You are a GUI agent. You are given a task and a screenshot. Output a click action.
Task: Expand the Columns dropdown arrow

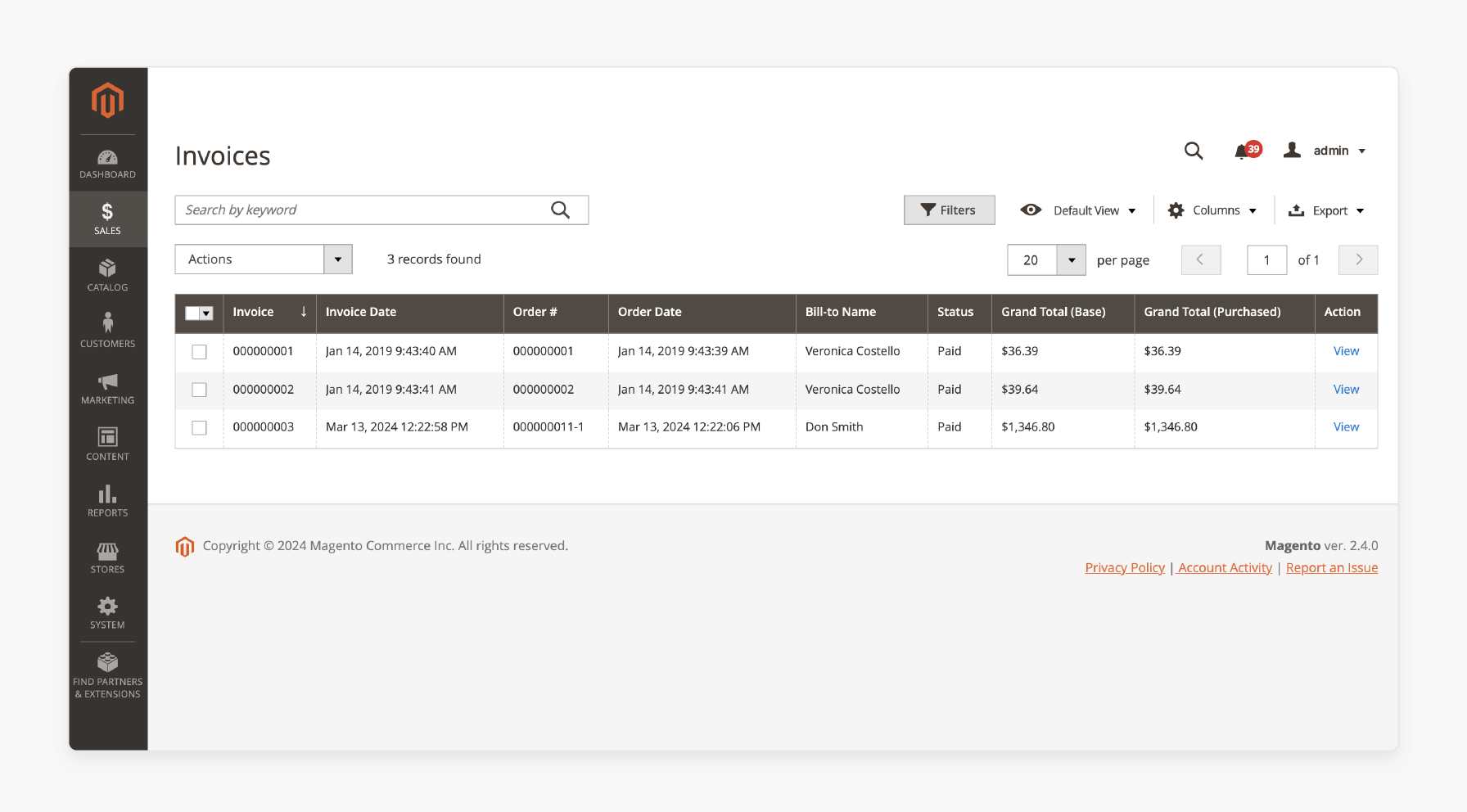click(x=1253, y=211)
